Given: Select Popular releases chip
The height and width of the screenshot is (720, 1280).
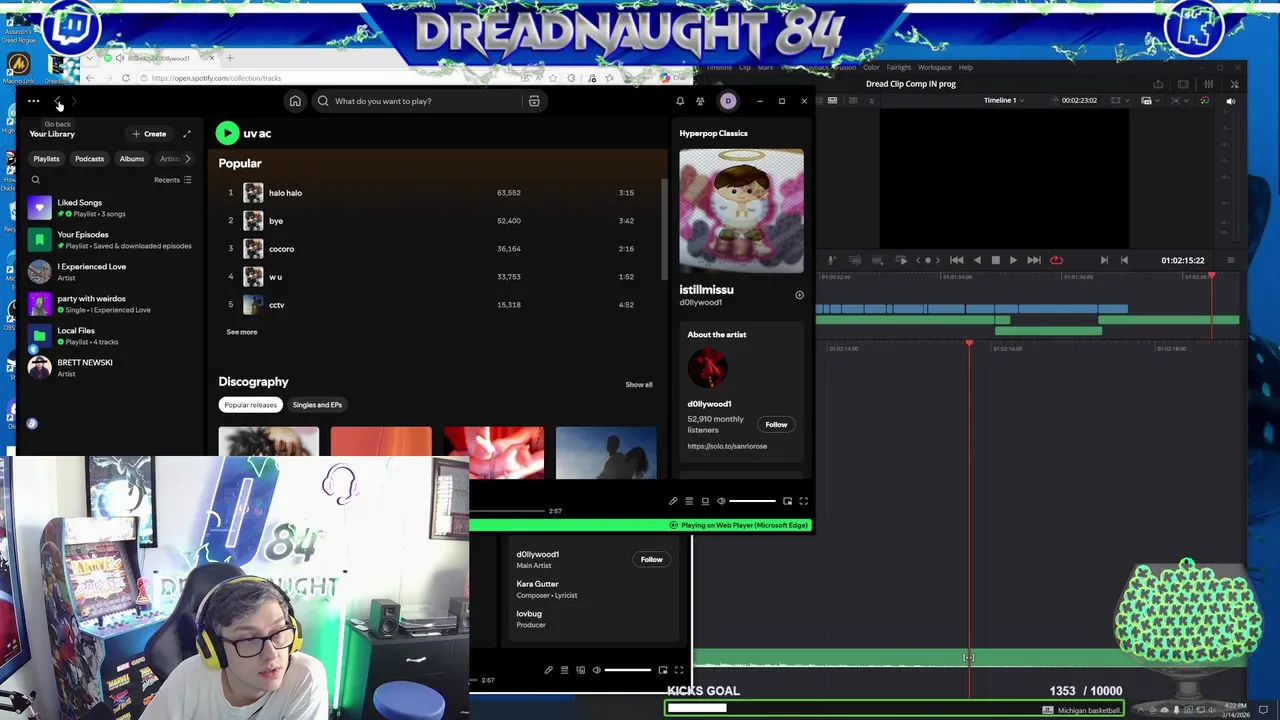Looking at the screenshot, I should [x=251, y=405].
